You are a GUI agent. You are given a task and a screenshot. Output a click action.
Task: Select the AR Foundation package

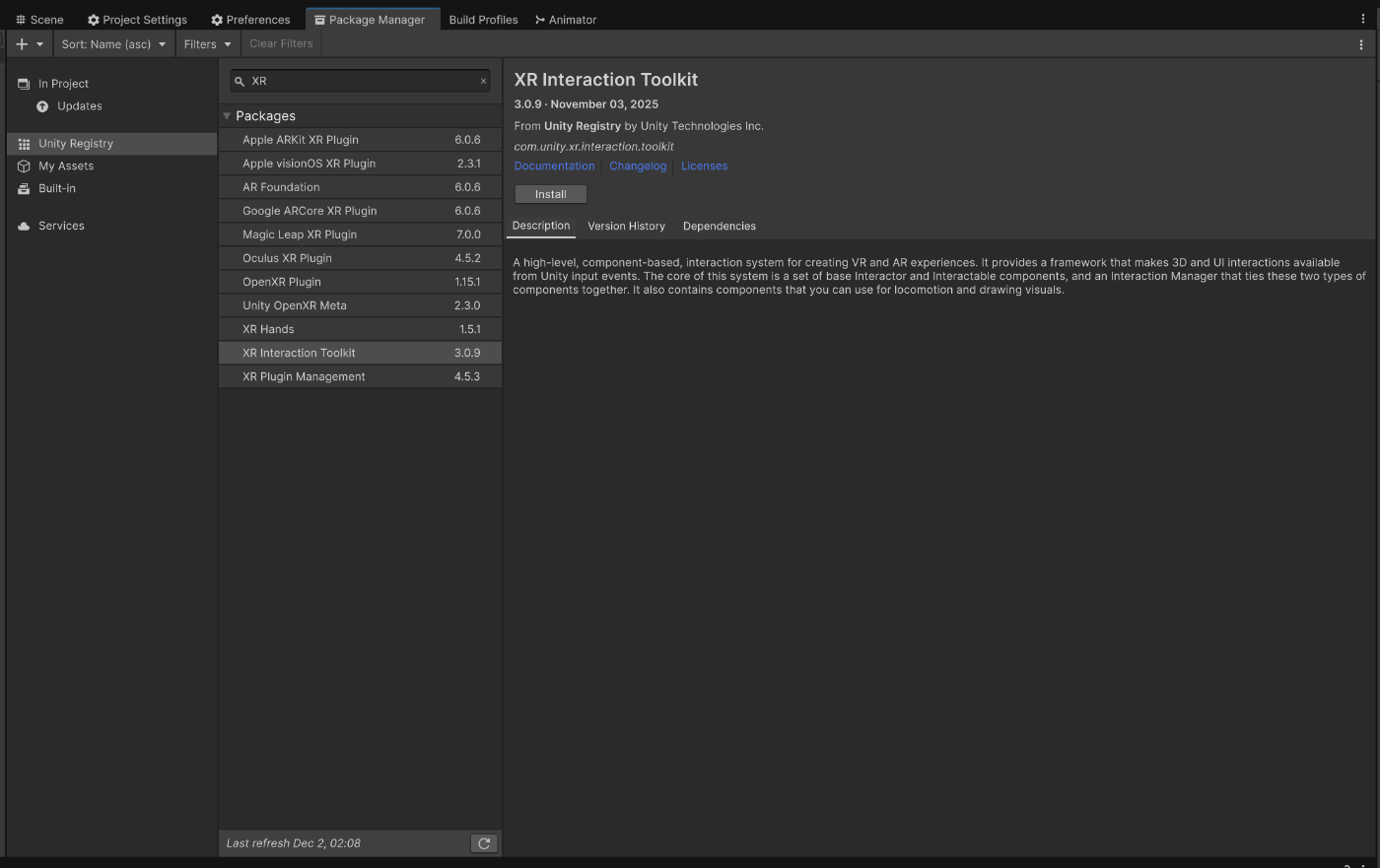360,187
